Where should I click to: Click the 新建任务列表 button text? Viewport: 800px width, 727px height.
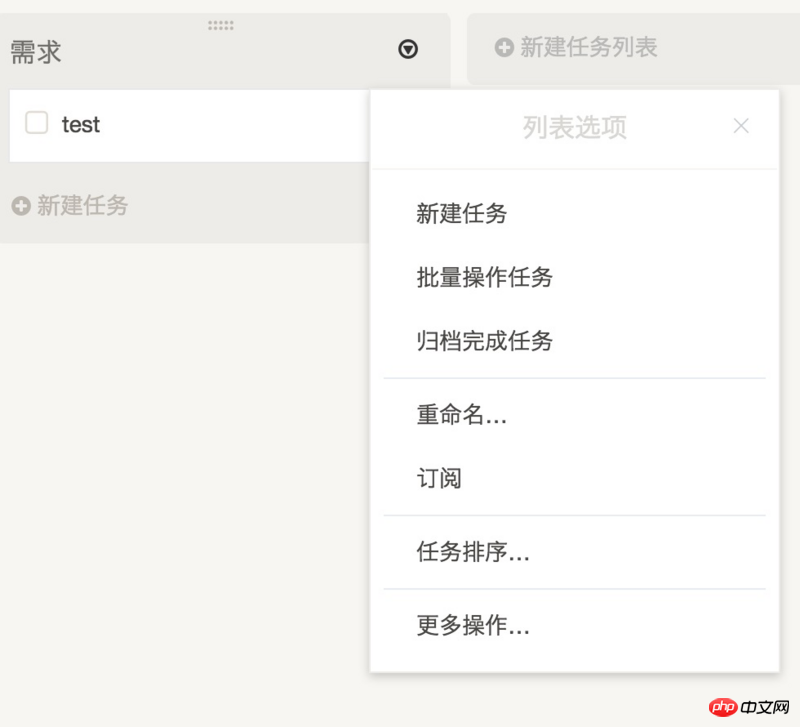pyautogui.click(x=588, y=47)
